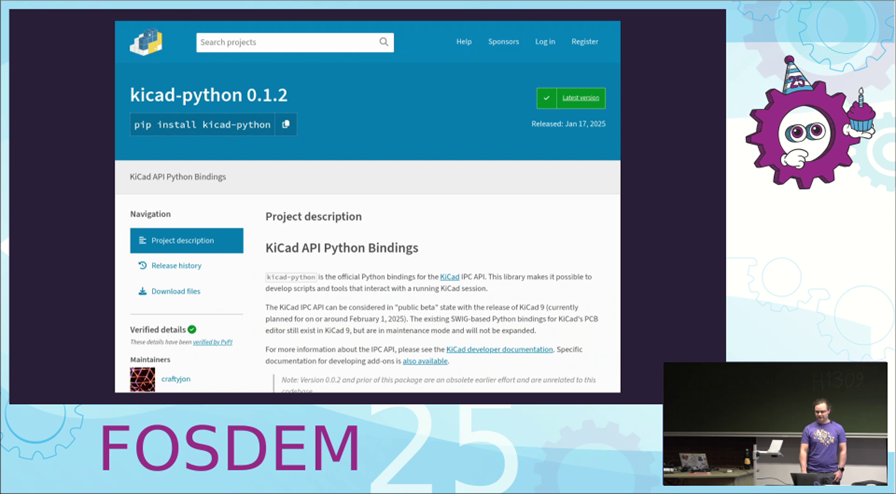Open the Help menu link
This screenshot has width=896, height=494.
pos(464,42)
